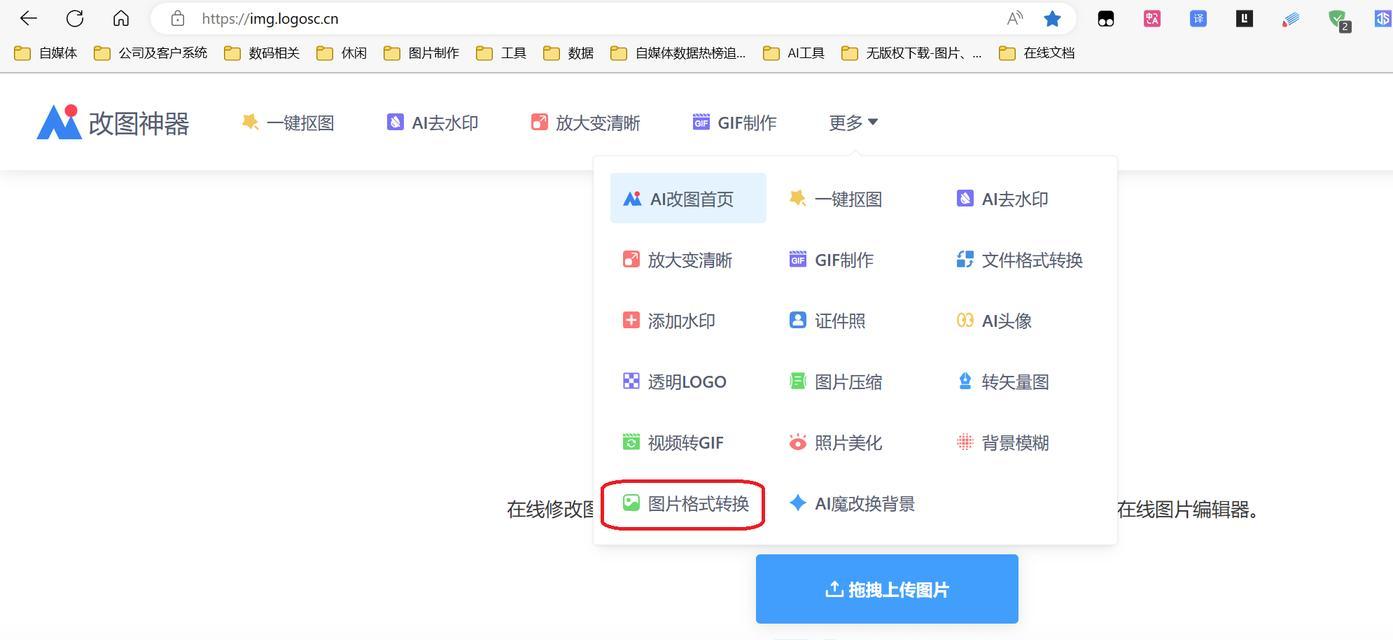1393x640 pixels.
Task: Click the browser Back arrow
Action: (x=28, y=18)
